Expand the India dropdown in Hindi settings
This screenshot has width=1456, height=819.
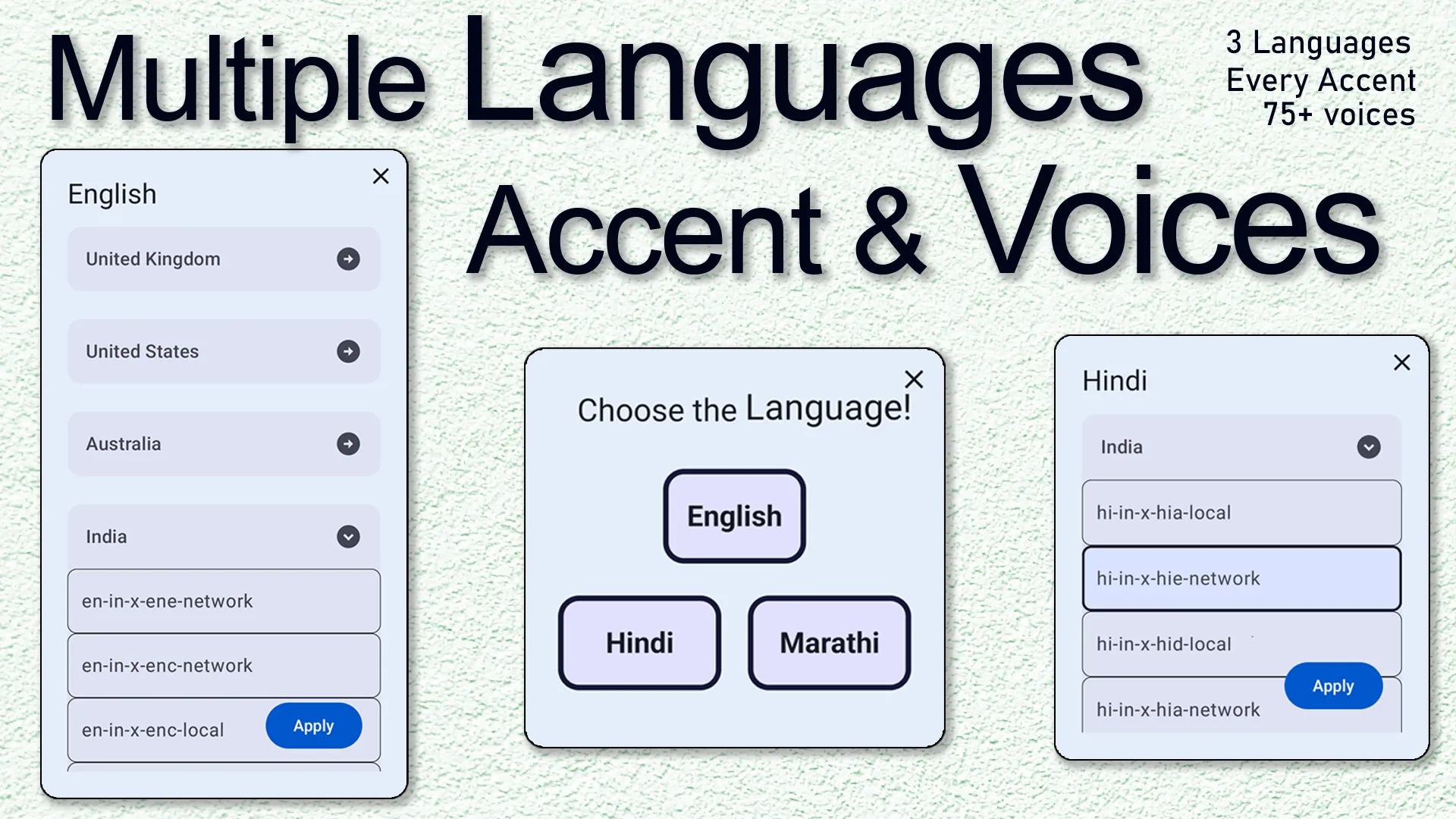coord(1367,447)
